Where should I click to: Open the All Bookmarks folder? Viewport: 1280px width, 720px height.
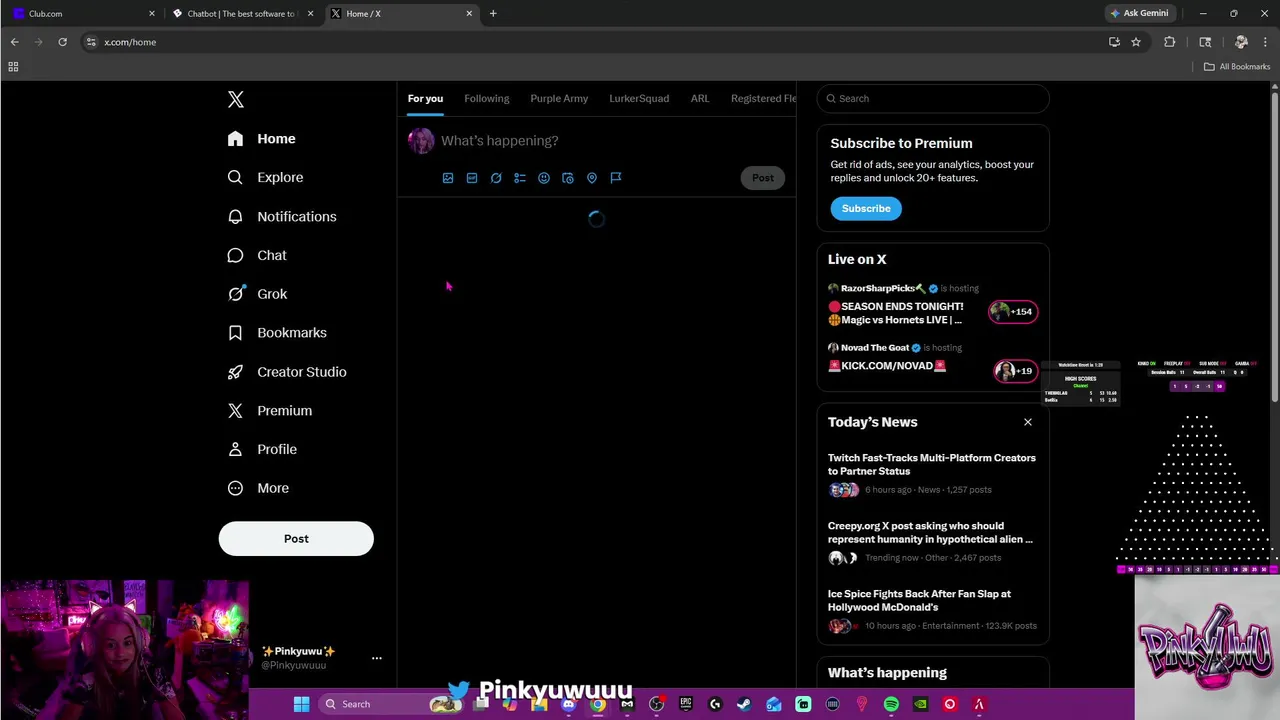coord(1237,67)
